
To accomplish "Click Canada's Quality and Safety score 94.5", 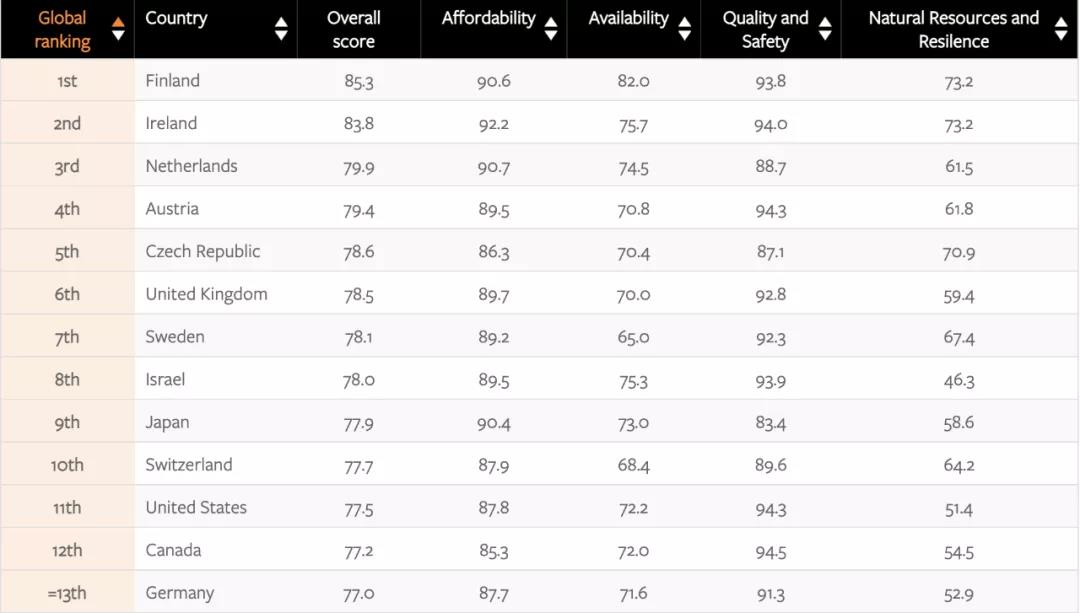I will (x=771, y=551).
